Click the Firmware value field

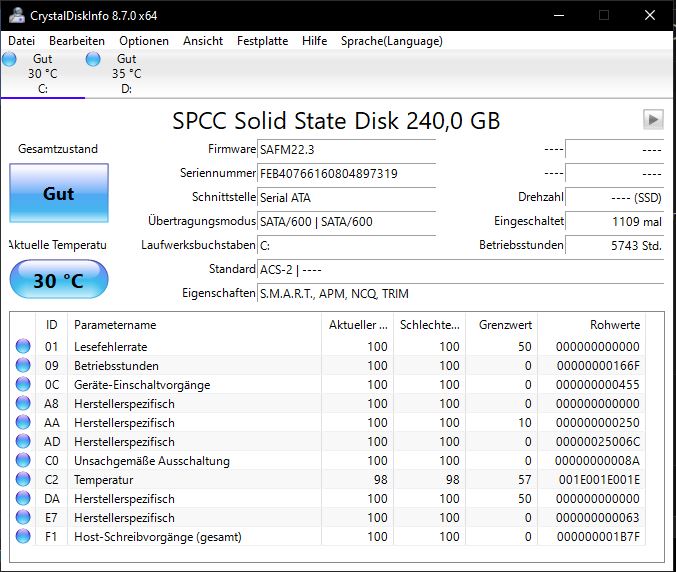point(346,149)
